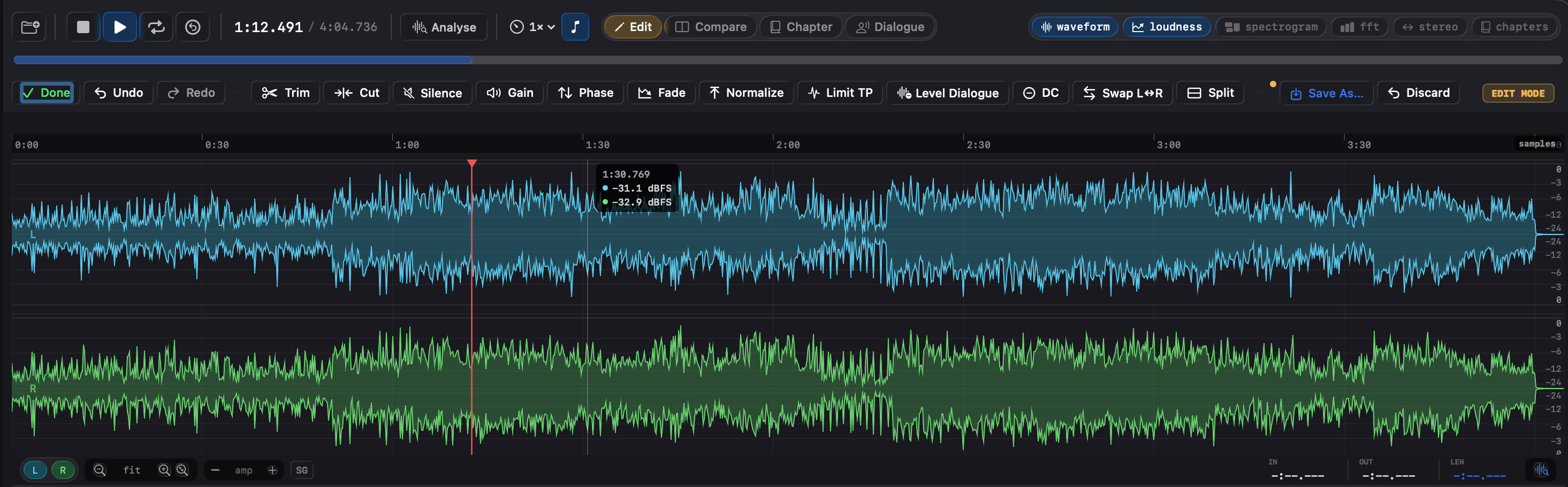Split the audio with Split tool
This screenshot has height=487, width=1568.
tap(1210, 93)
